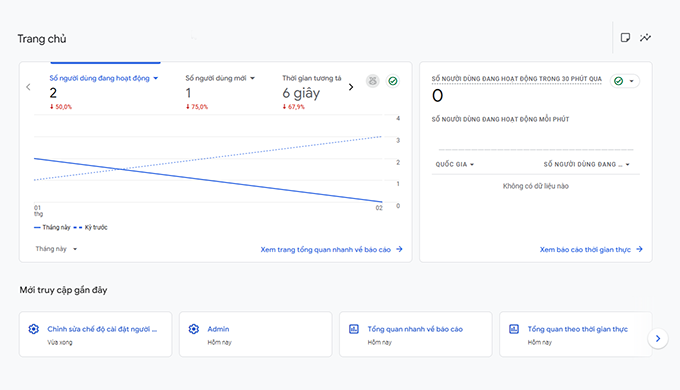Open Tháng này date range dropdown
The height and width of the screenshot is (390, 680).
(56, 249)
